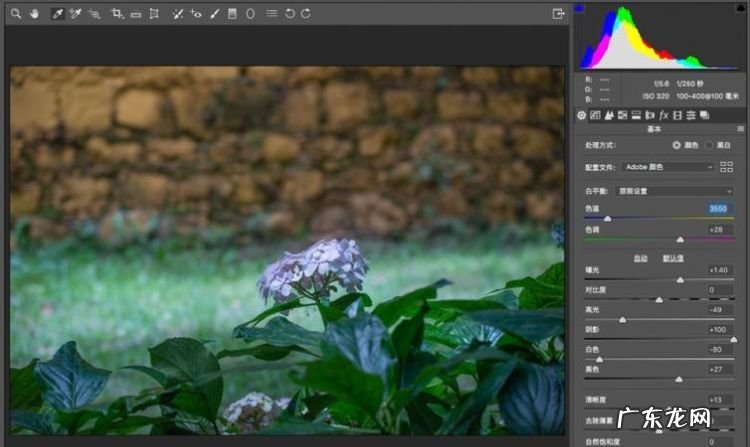Select the Color Sampler tool
This screenshot has height=447, width=750.
click(75, 13)
